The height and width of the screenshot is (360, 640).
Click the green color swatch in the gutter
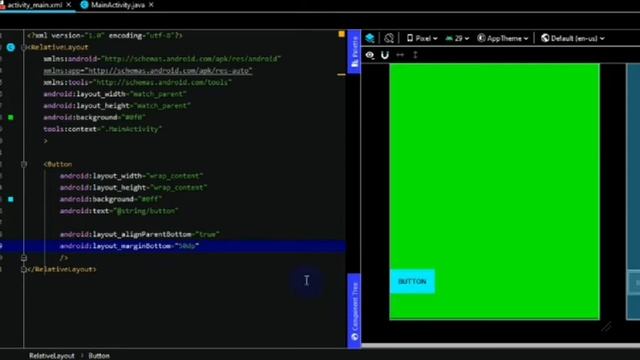click(11, 118)
